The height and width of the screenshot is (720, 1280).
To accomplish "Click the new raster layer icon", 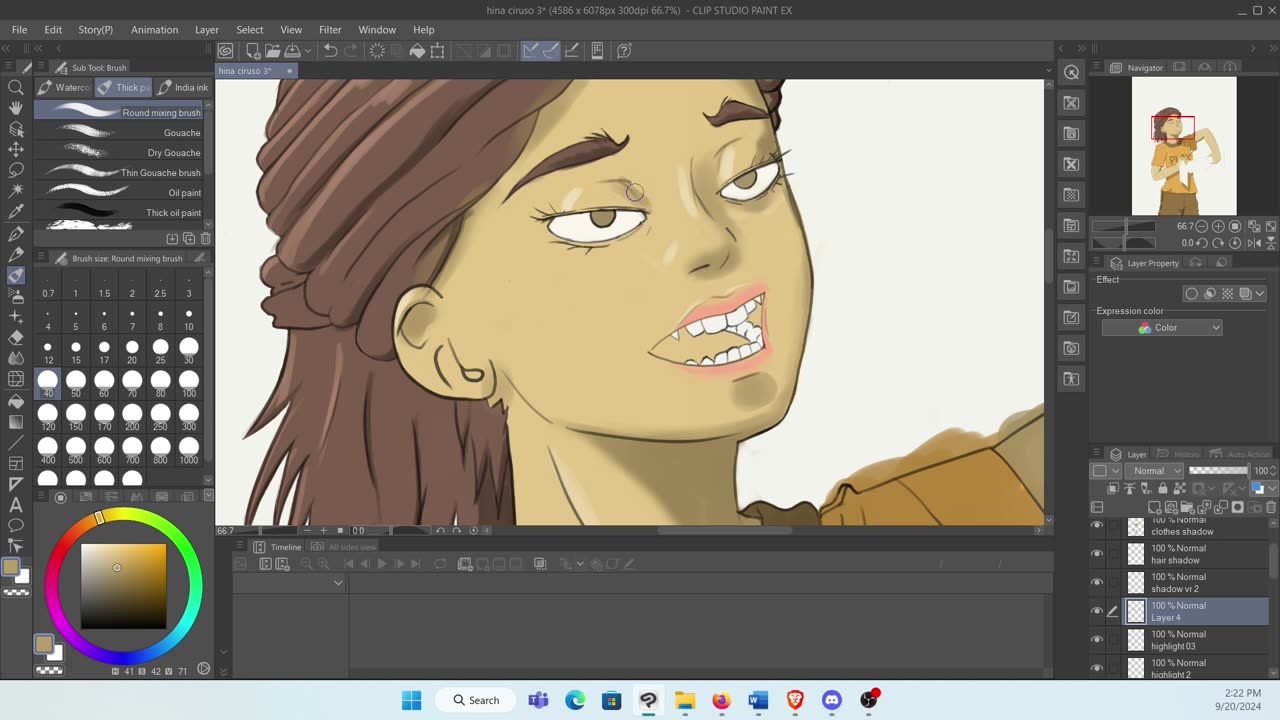I will [1155, 507].
